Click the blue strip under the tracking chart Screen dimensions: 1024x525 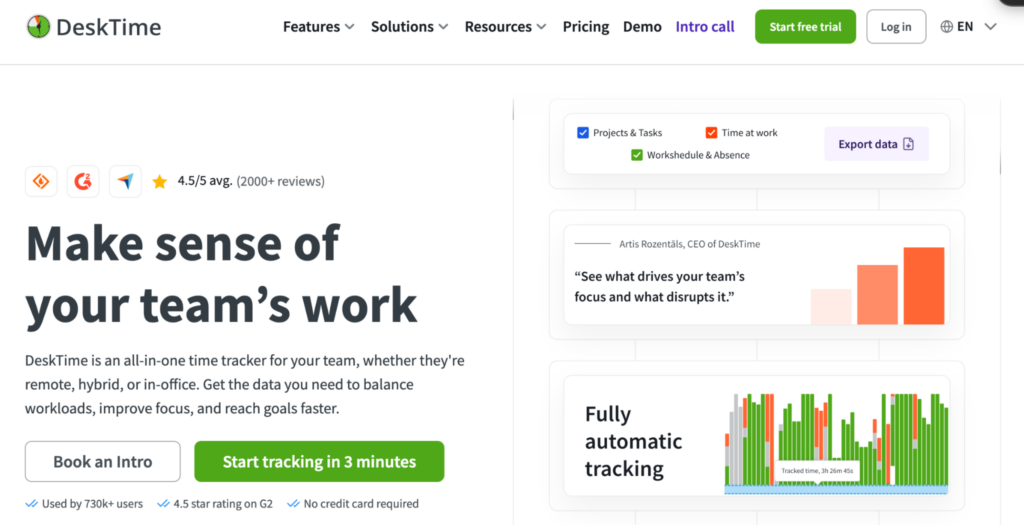tap(837, 490)
